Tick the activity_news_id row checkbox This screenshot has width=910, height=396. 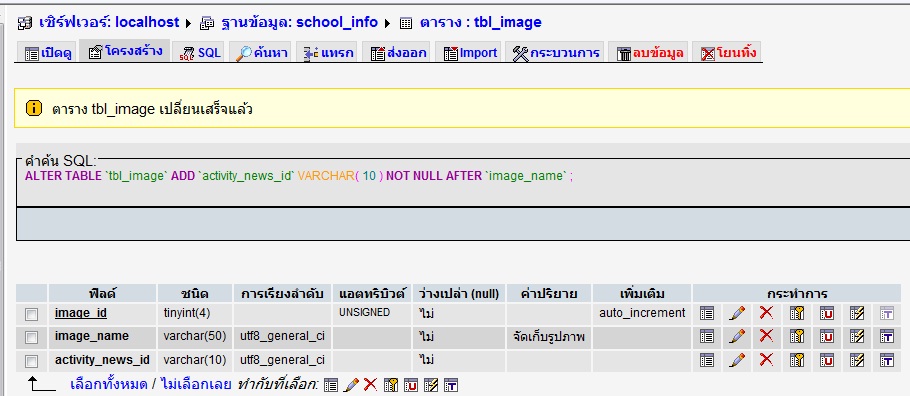tap(31, 361)
